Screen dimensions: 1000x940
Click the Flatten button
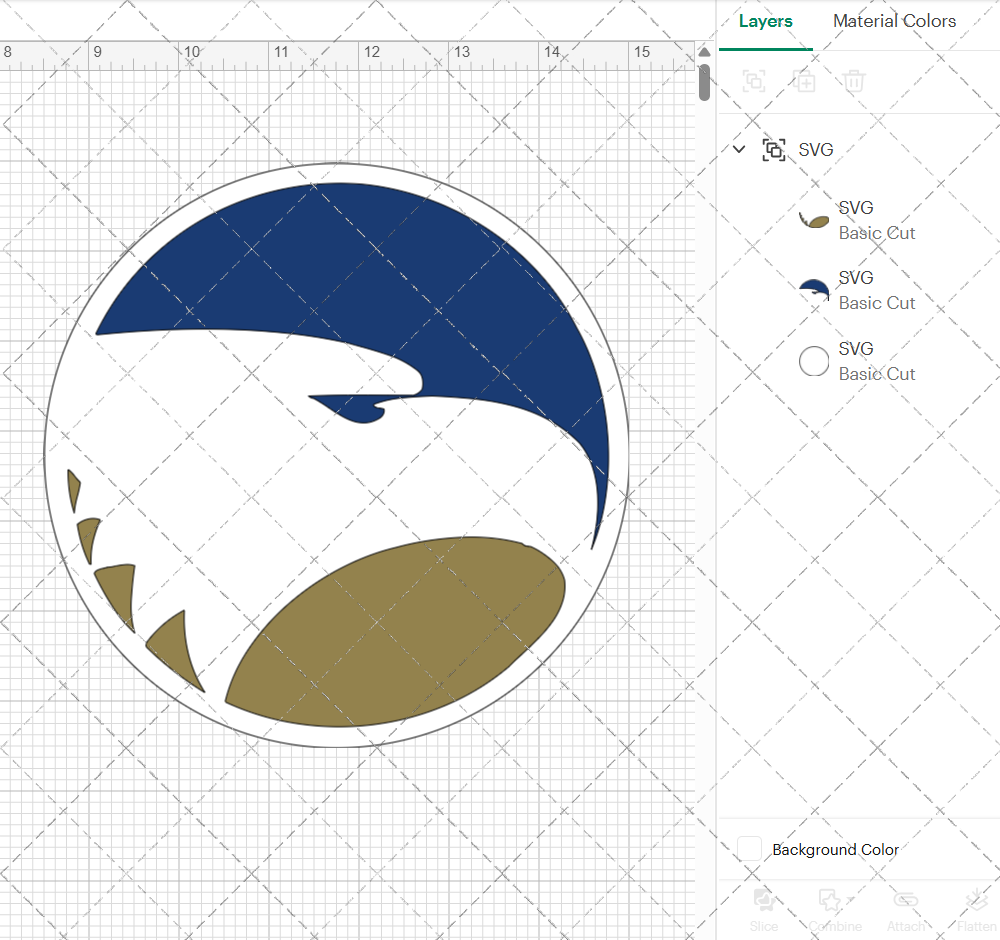coord(976,911)
